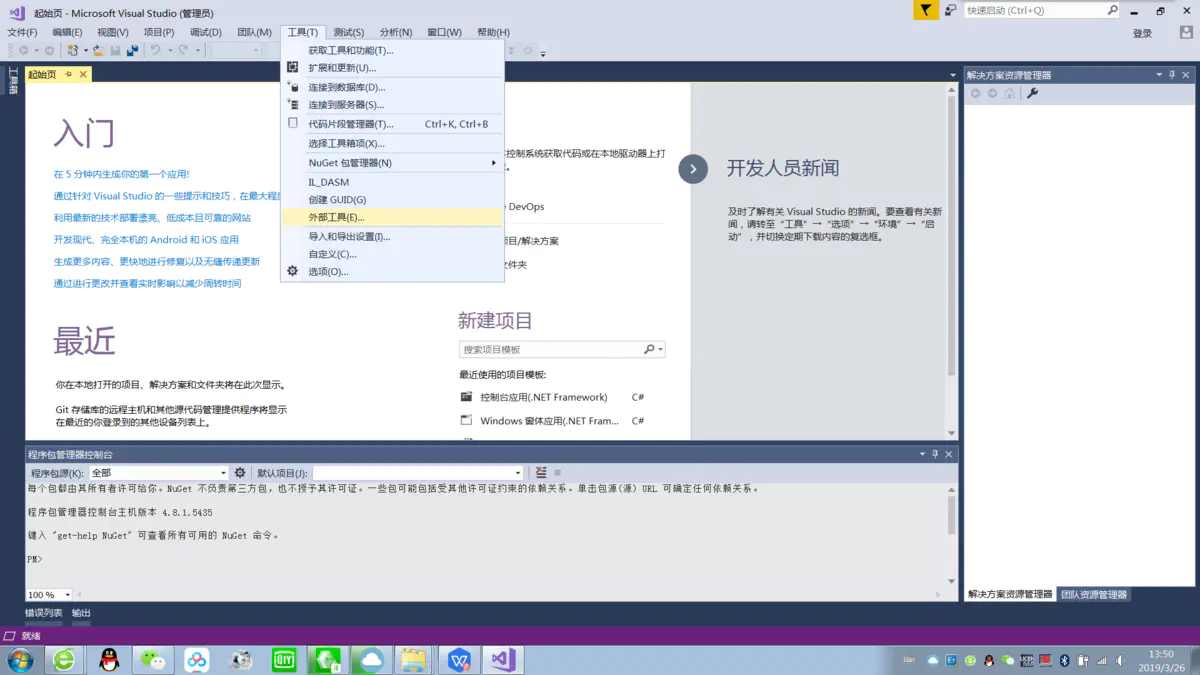Click the account avatar icon next to 登录
Image resolution: width=1200 pixels, height=675 pixels.
[x=1186, y=33]
